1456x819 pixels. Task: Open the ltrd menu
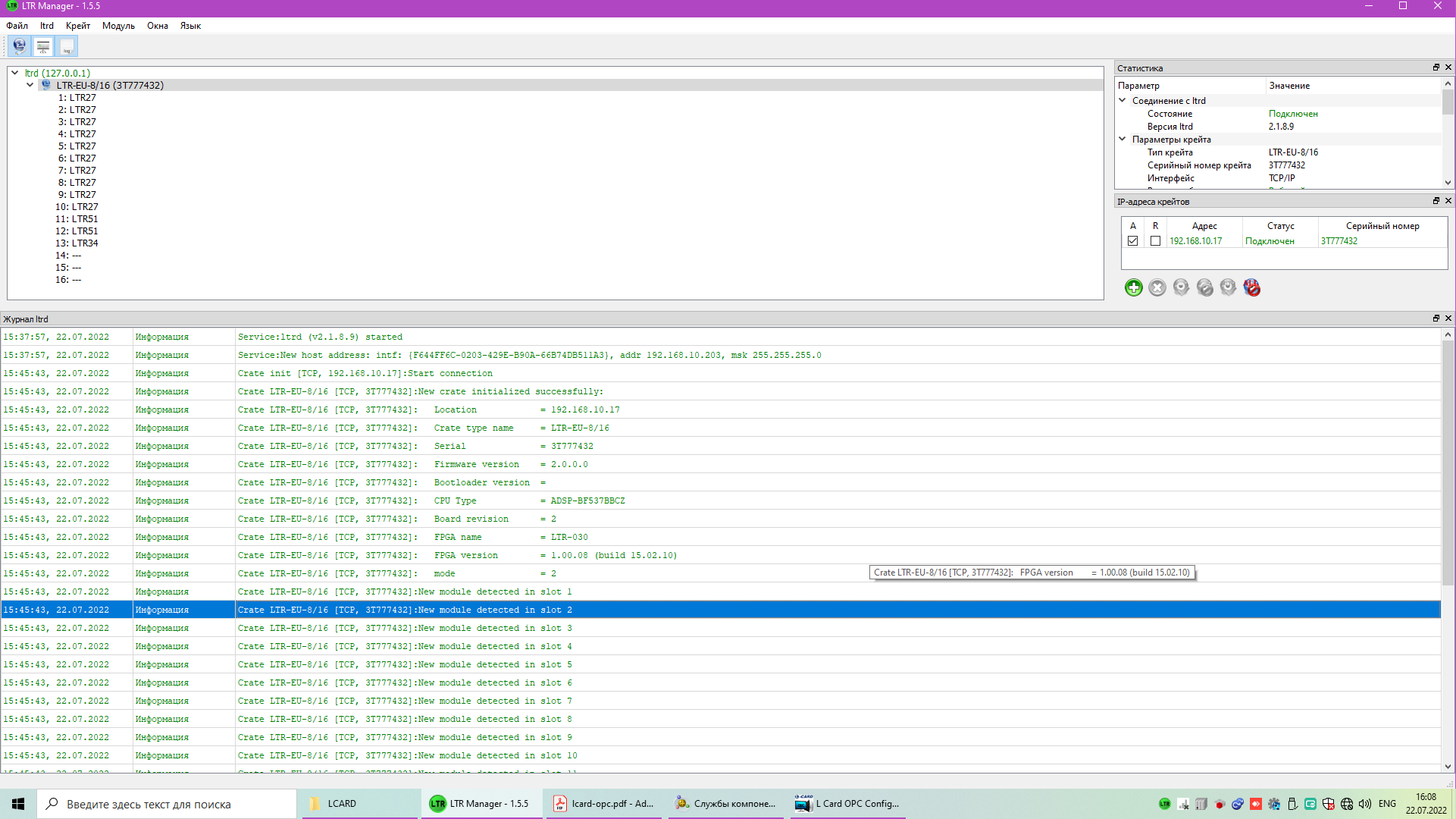pos(47,26)
